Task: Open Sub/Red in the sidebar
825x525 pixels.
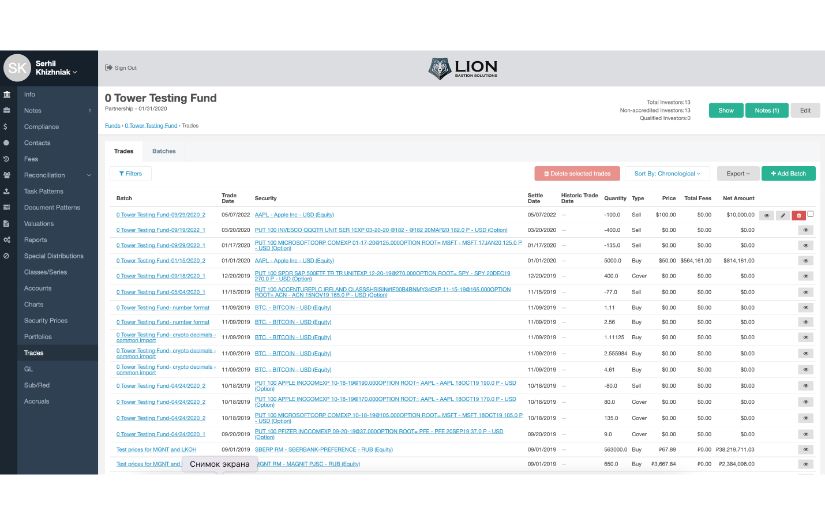Action: 36,385
